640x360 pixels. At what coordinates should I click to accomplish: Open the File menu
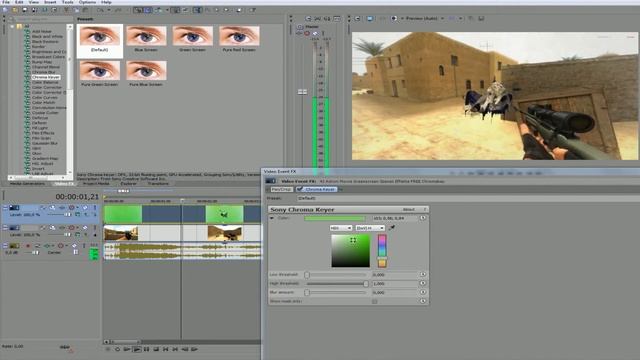tap(6, 2)
